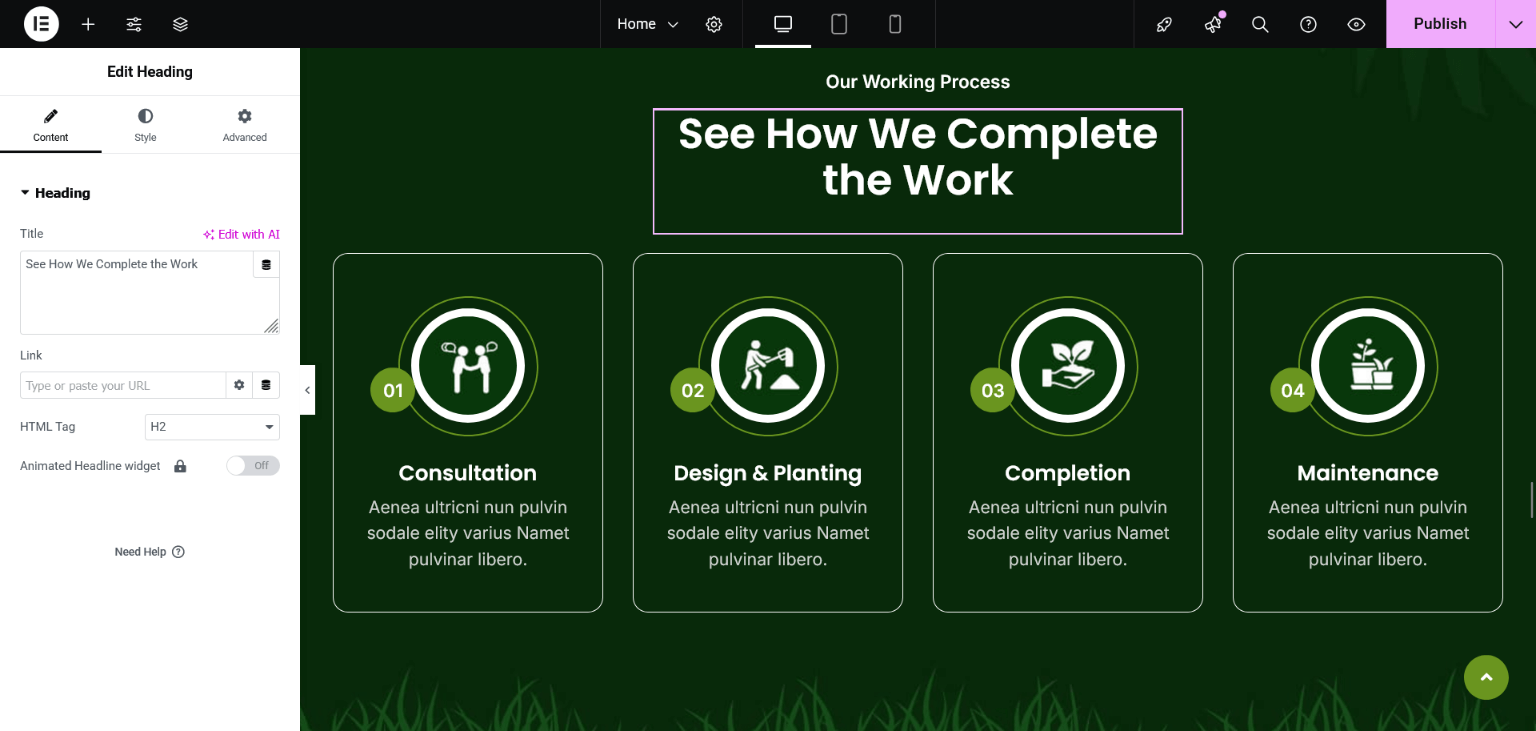Preview changes with the eye icon
Screen dimensions: 1536x731
[x=1356, y=24]
